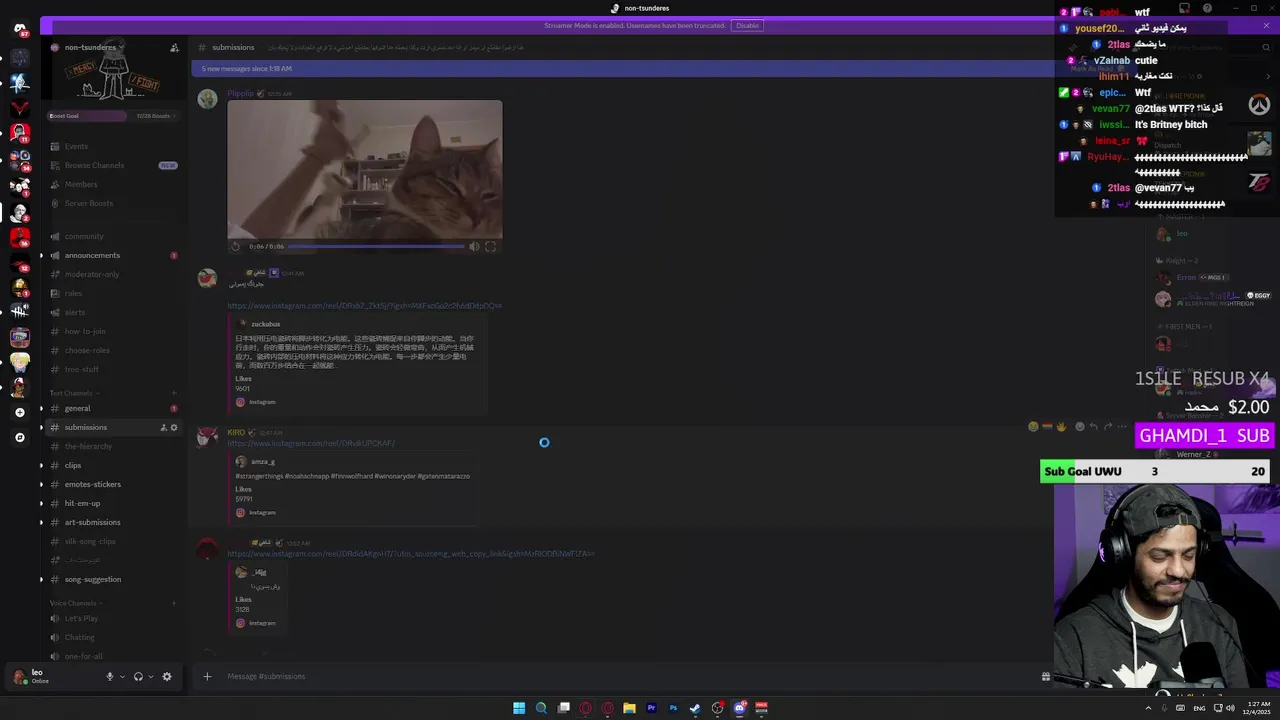Create channel plus next to Text Channels
1280x720 pixels.
coord(174,393)
